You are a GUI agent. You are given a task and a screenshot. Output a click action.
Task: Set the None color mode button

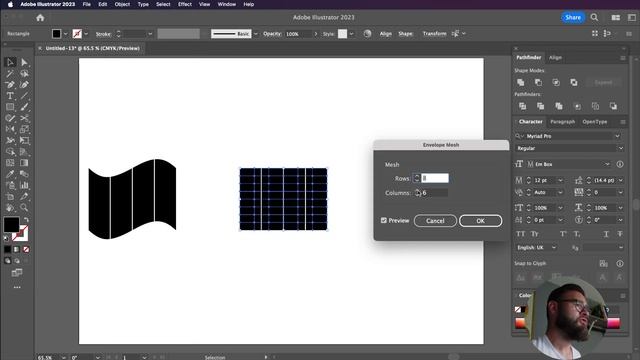click(x=26, y=249)
